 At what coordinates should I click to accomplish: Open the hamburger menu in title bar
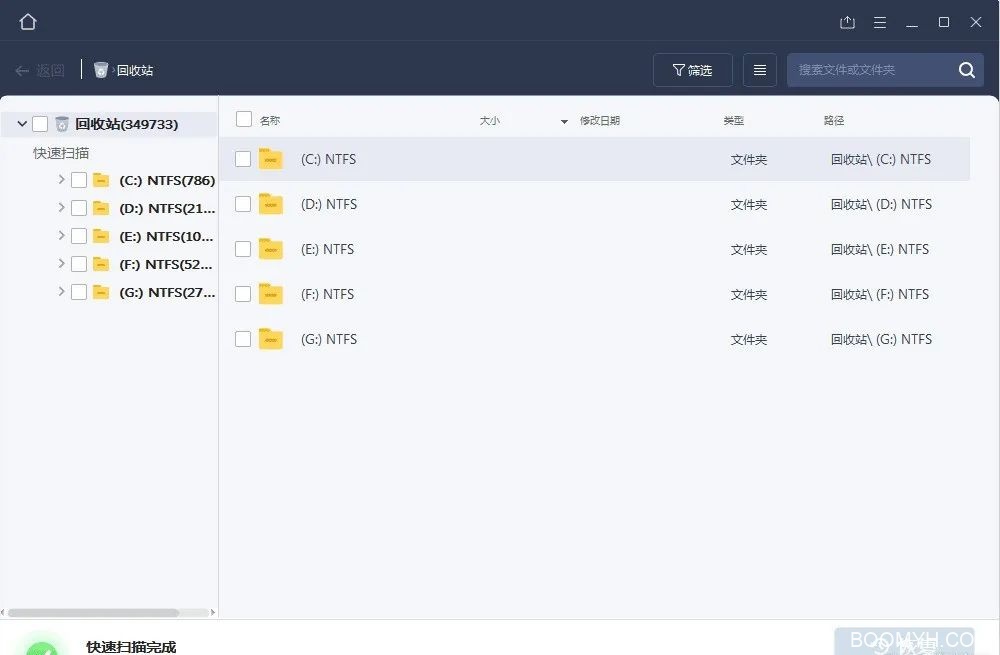[x=880, y=22]
